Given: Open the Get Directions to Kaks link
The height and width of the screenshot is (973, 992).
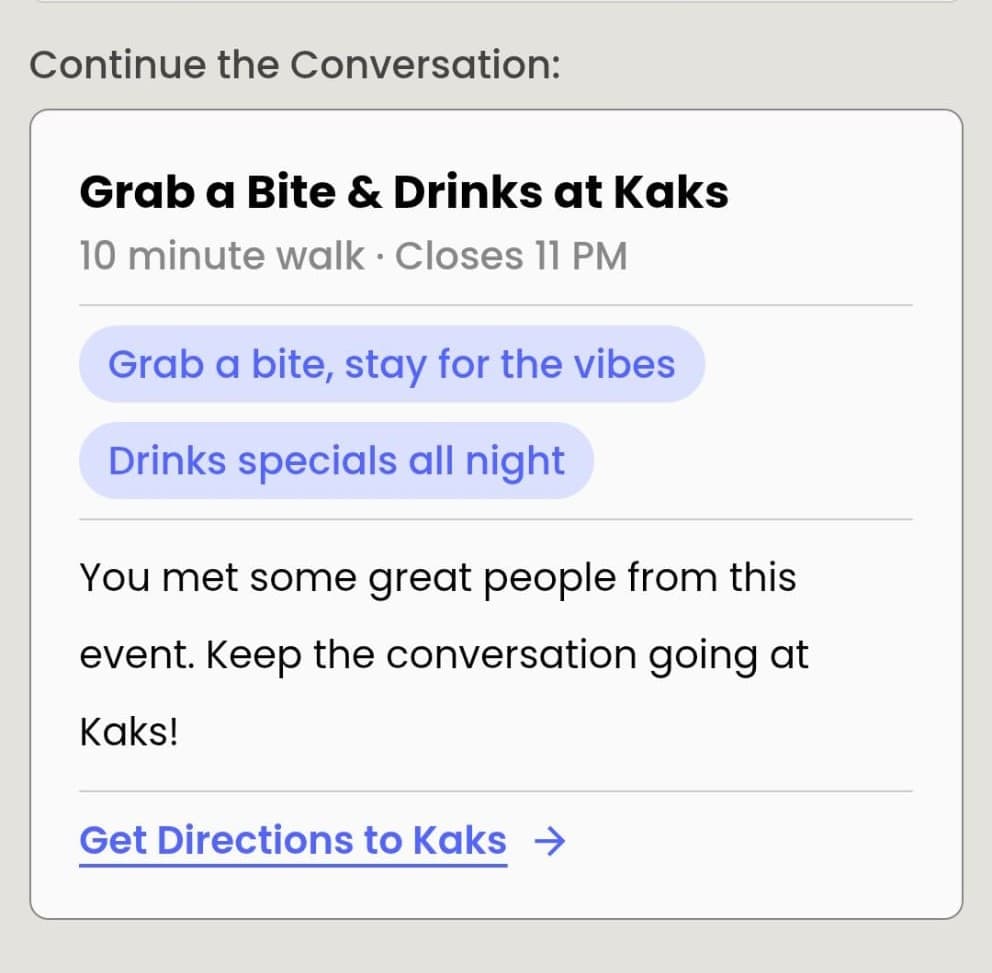Looking at the screenshot, I should [x=293, y=841].
